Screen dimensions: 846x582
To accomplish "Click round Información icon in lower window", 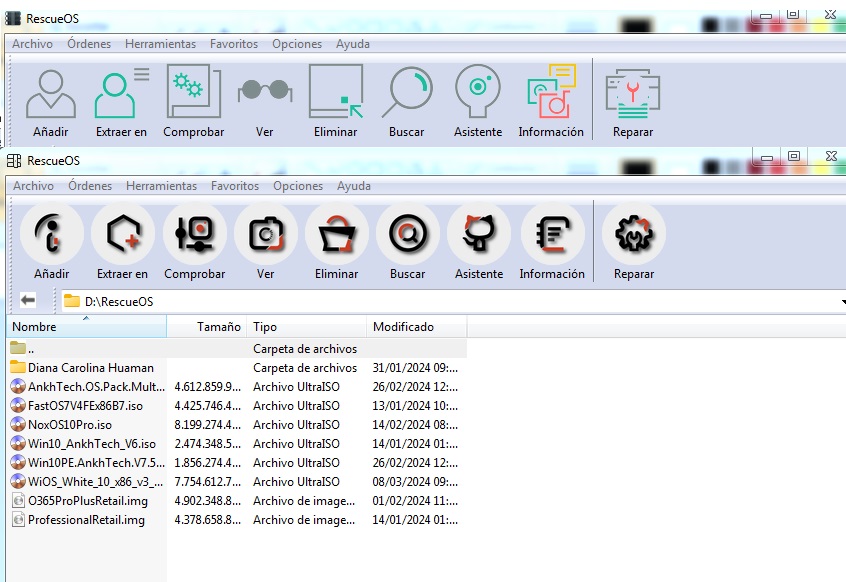I will (552, 234).
